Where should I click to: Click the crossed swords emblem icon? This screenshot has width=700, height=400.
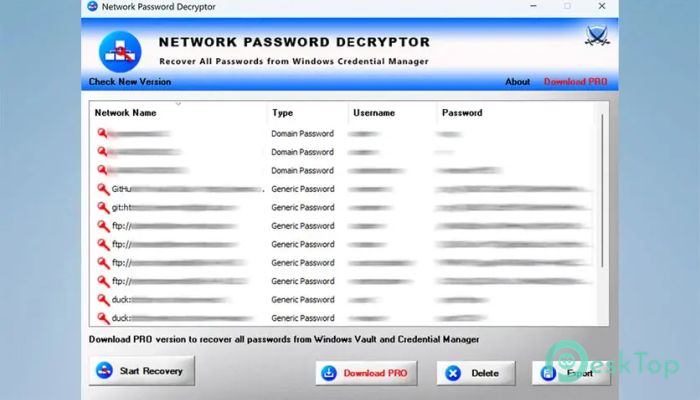597,36
